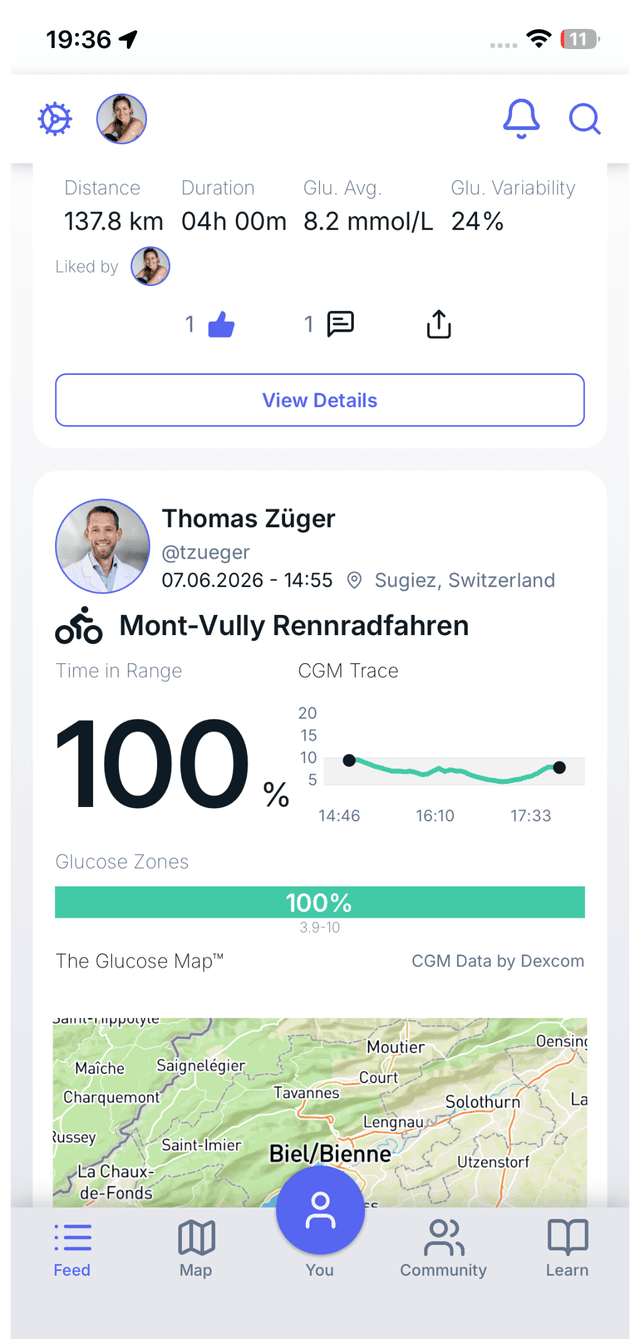The width and height of the screenshot is (640, 1339).
Task: Open the Learn tab
Action: [567, 1249]
